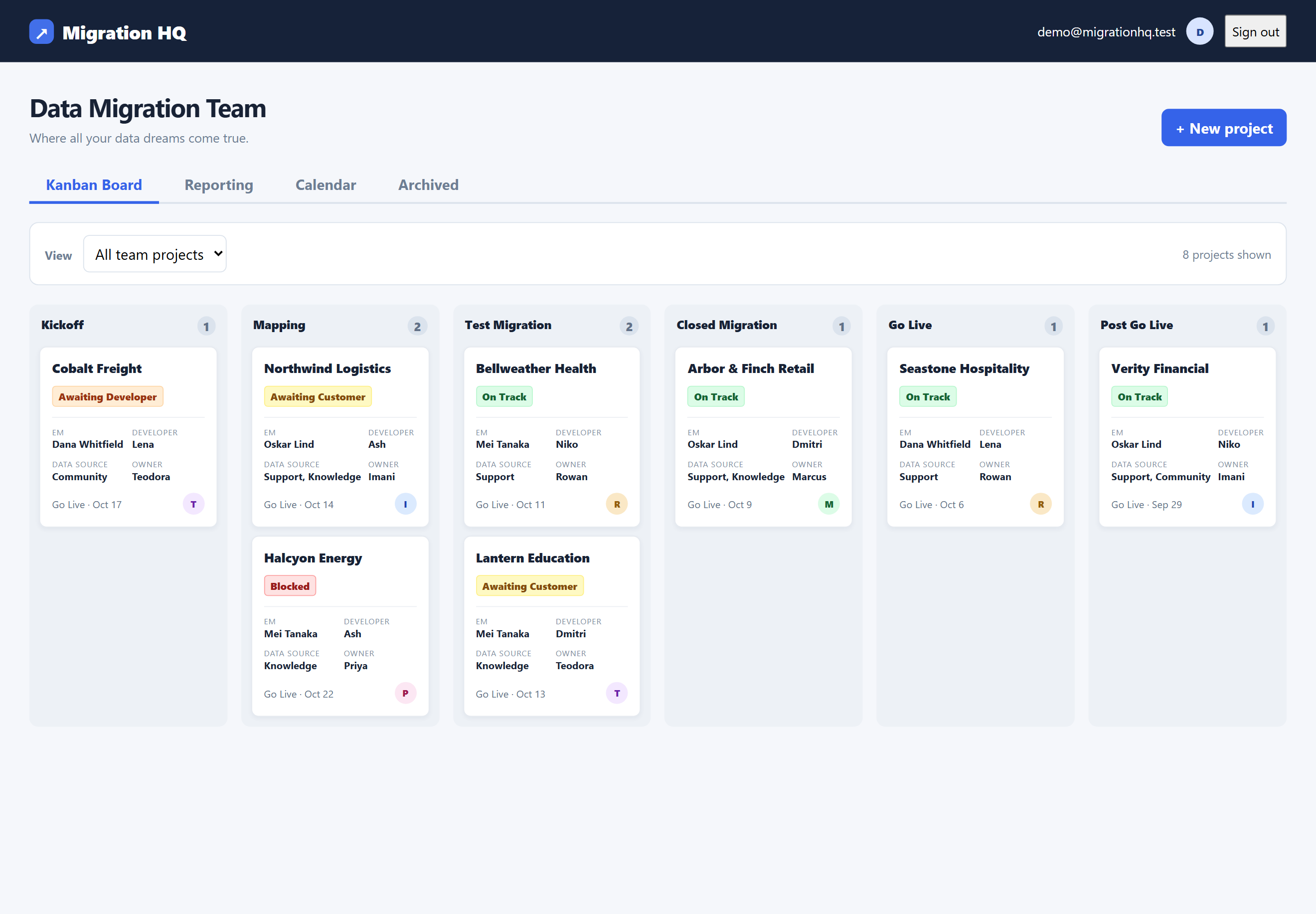Click the I owner avatar on Verity Financial card
1316x914 pixels.
tap(1253, 504)
